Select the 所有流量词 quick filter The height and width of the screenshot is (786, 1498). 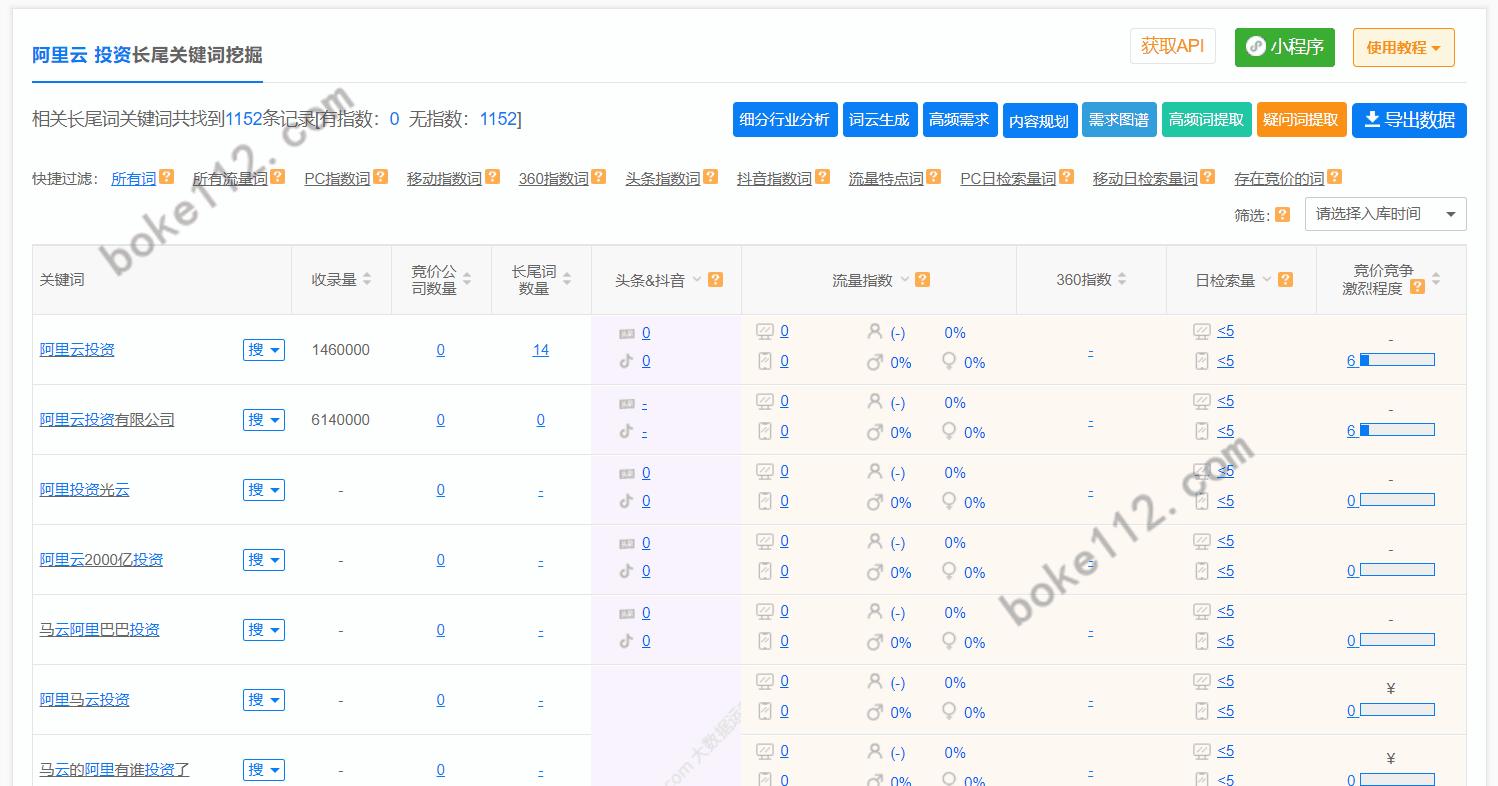231,177
